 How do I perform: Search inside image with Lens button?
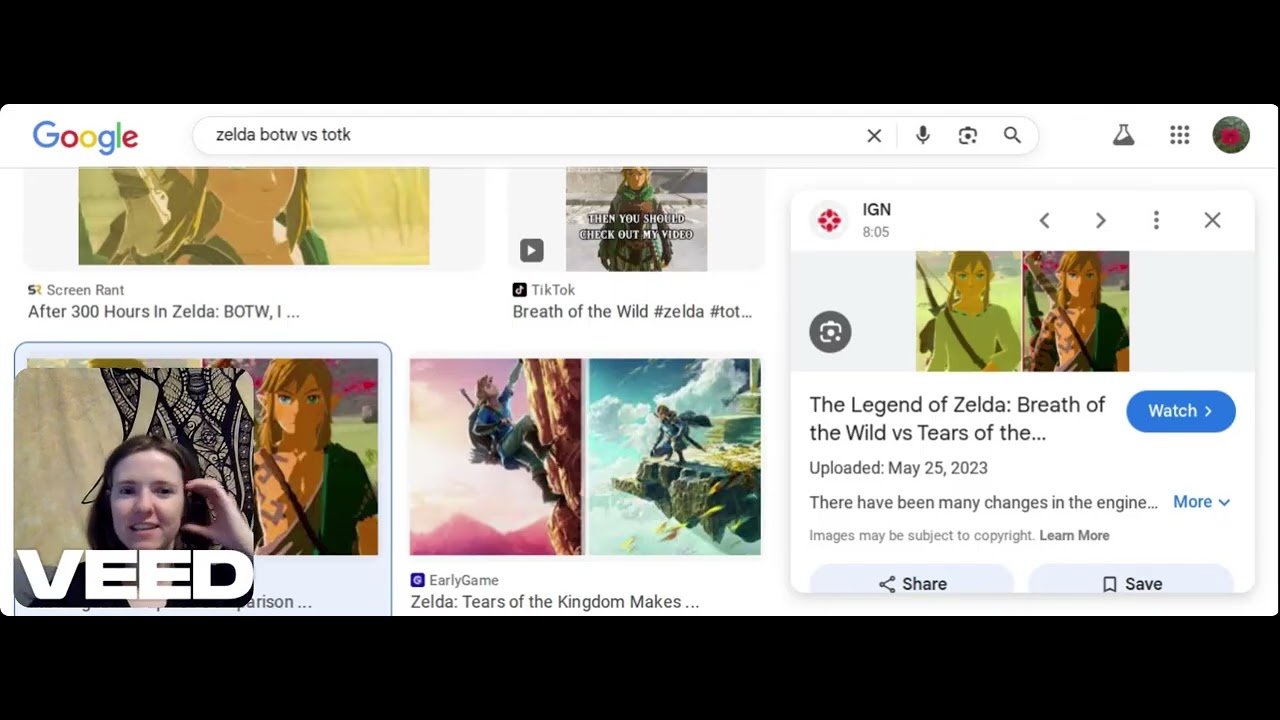830,332
